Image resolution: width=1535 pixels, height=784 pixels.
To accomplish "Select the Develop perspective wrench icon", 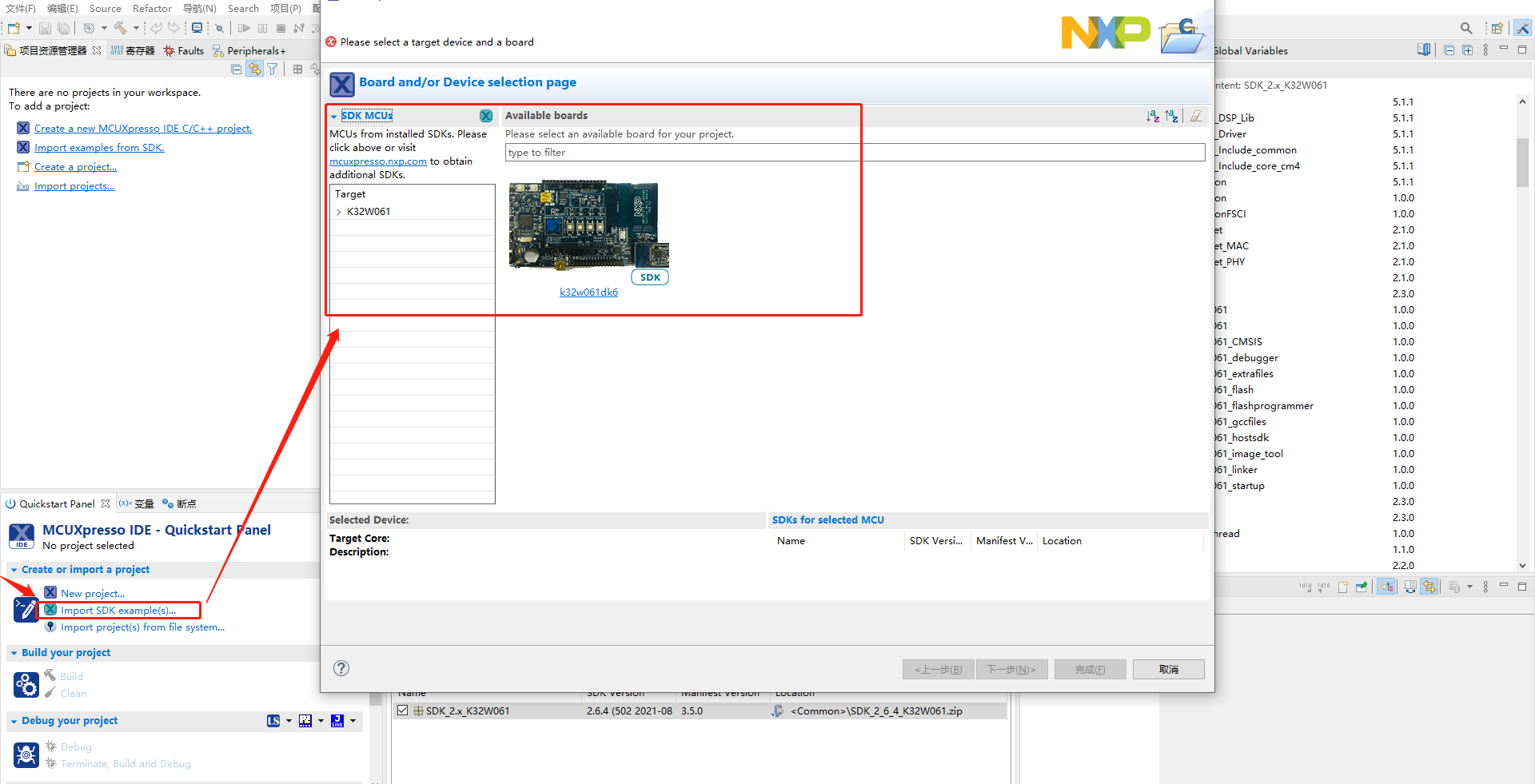I will 1522,28.
